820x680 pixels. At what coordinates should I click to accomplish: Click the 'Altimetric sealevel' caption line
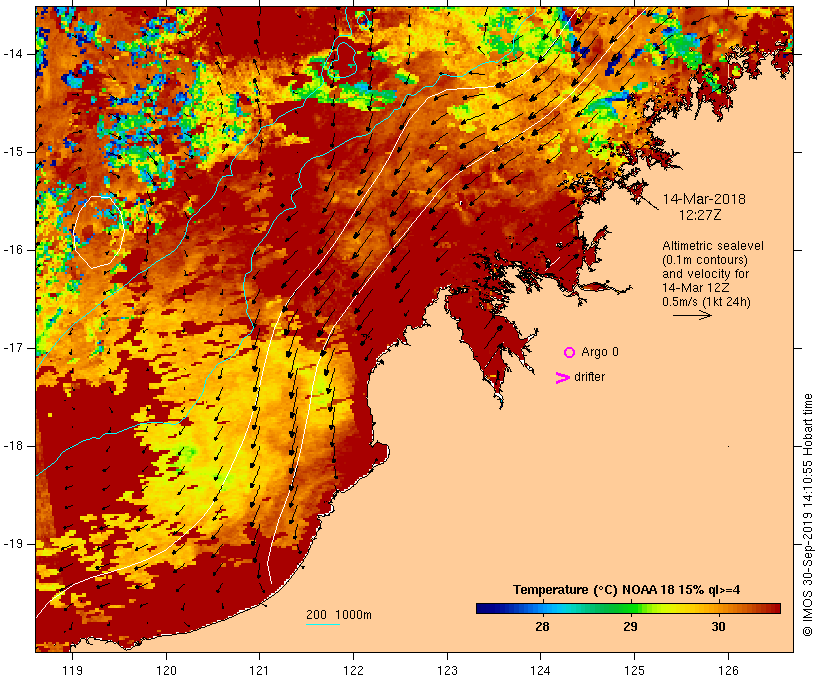point(713,246)
